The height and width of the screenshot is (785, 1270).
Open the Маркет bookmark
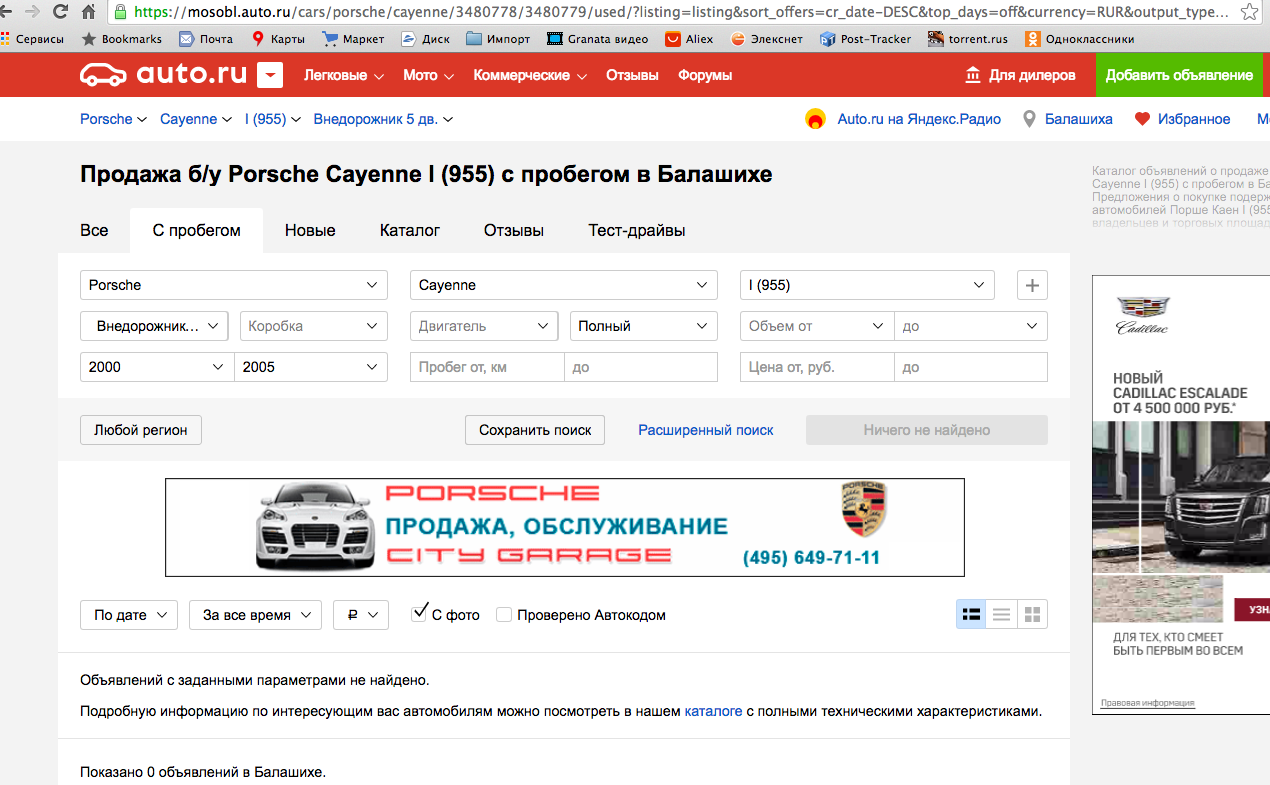[353, 39]
